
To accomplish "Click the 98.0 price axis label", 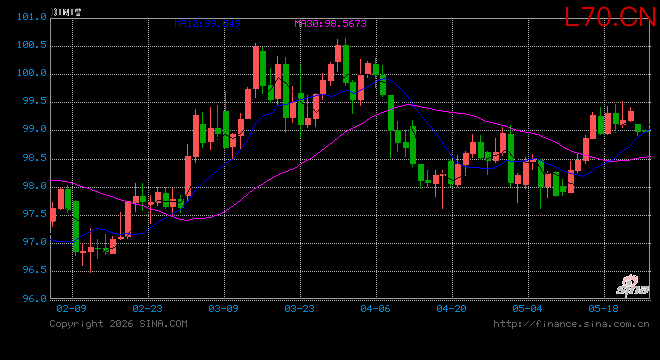I will pyautogui.click(x=35, y=186).
